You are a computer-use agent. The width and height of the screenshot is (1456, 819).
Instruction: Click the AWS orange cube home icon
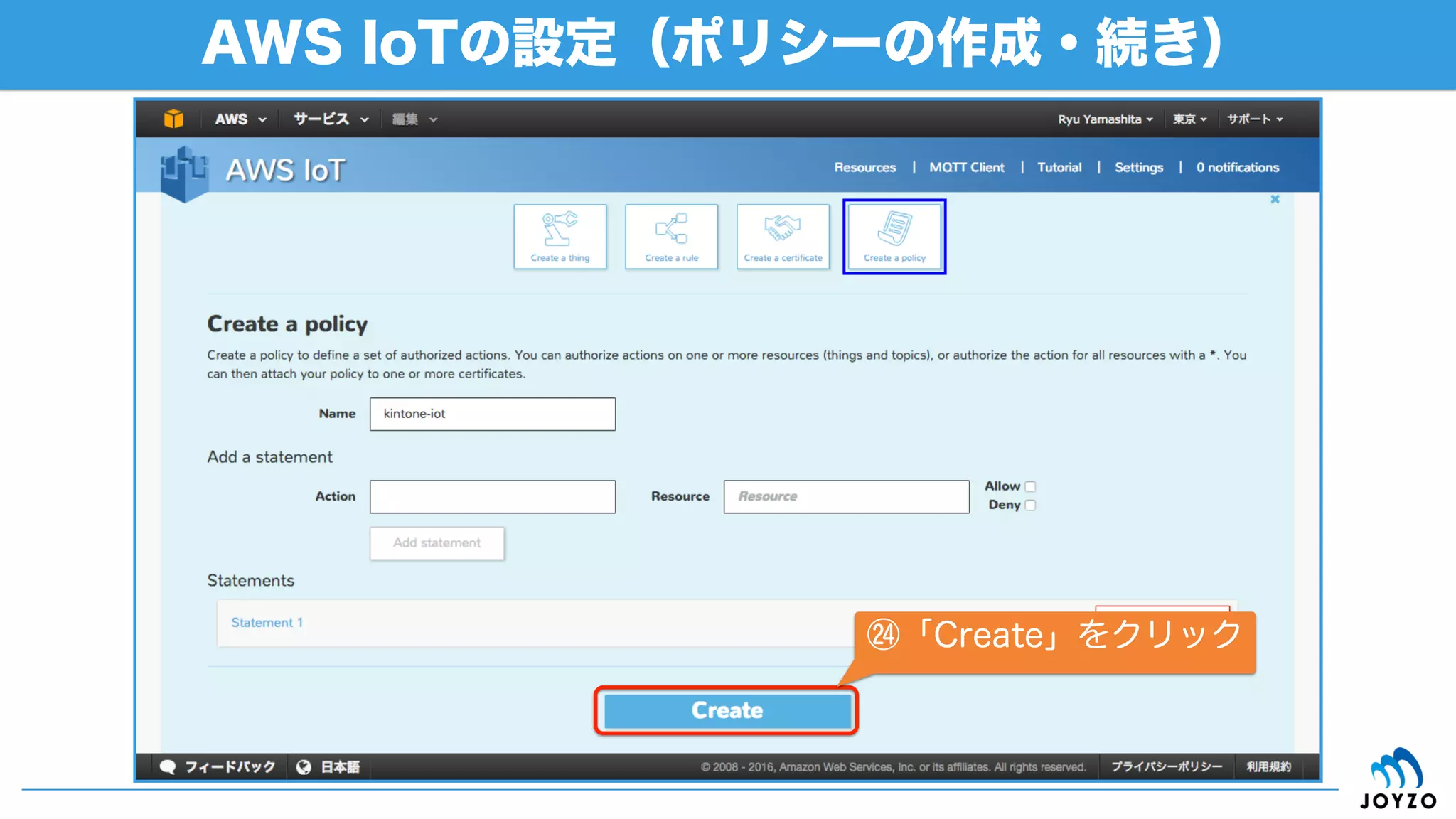(x=173, y=119)
